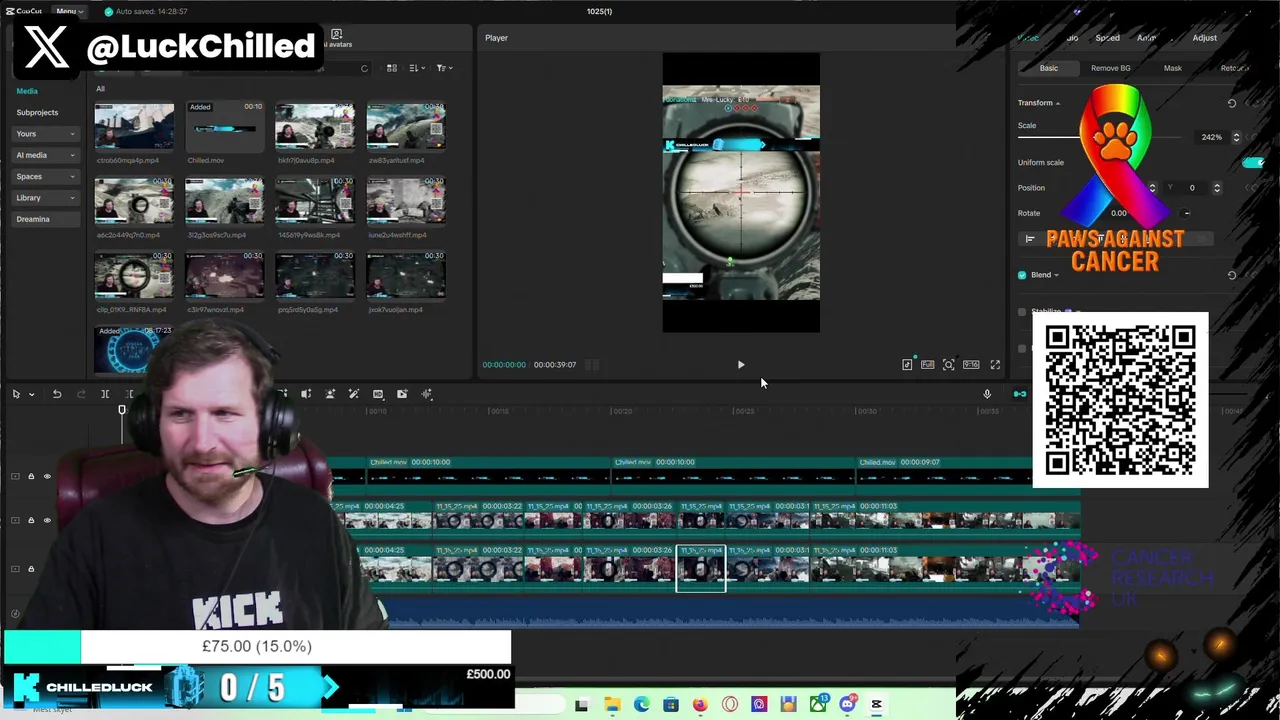
Task: Hide the Chilled.mov overlay track via eye
Action: coord(47,476)
